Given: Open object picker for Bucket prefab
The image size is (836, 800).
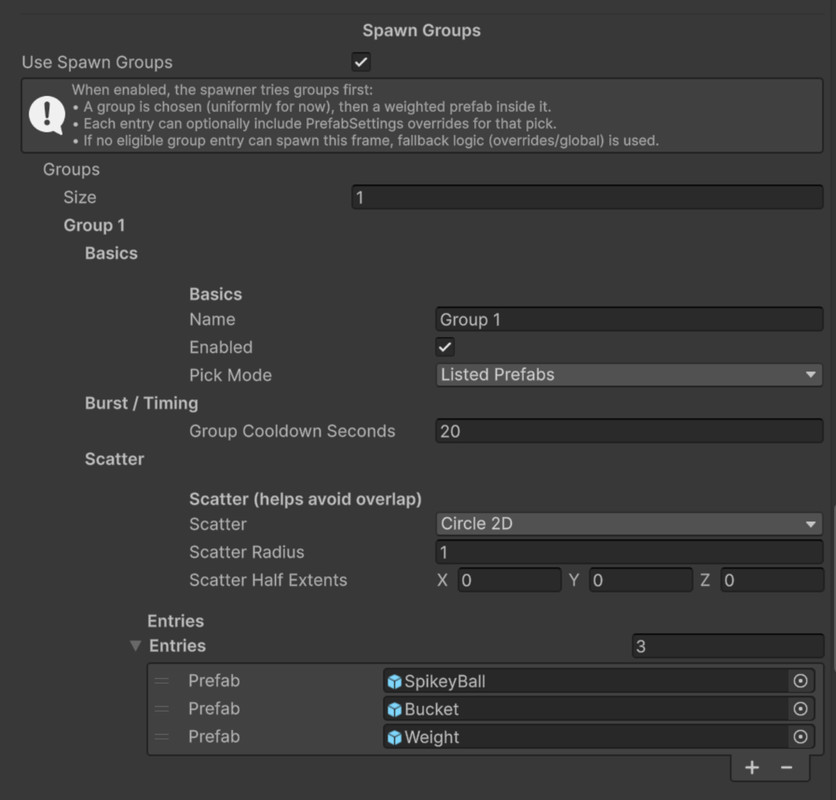Looking at the screenshot, I should [x=800, y=709].
